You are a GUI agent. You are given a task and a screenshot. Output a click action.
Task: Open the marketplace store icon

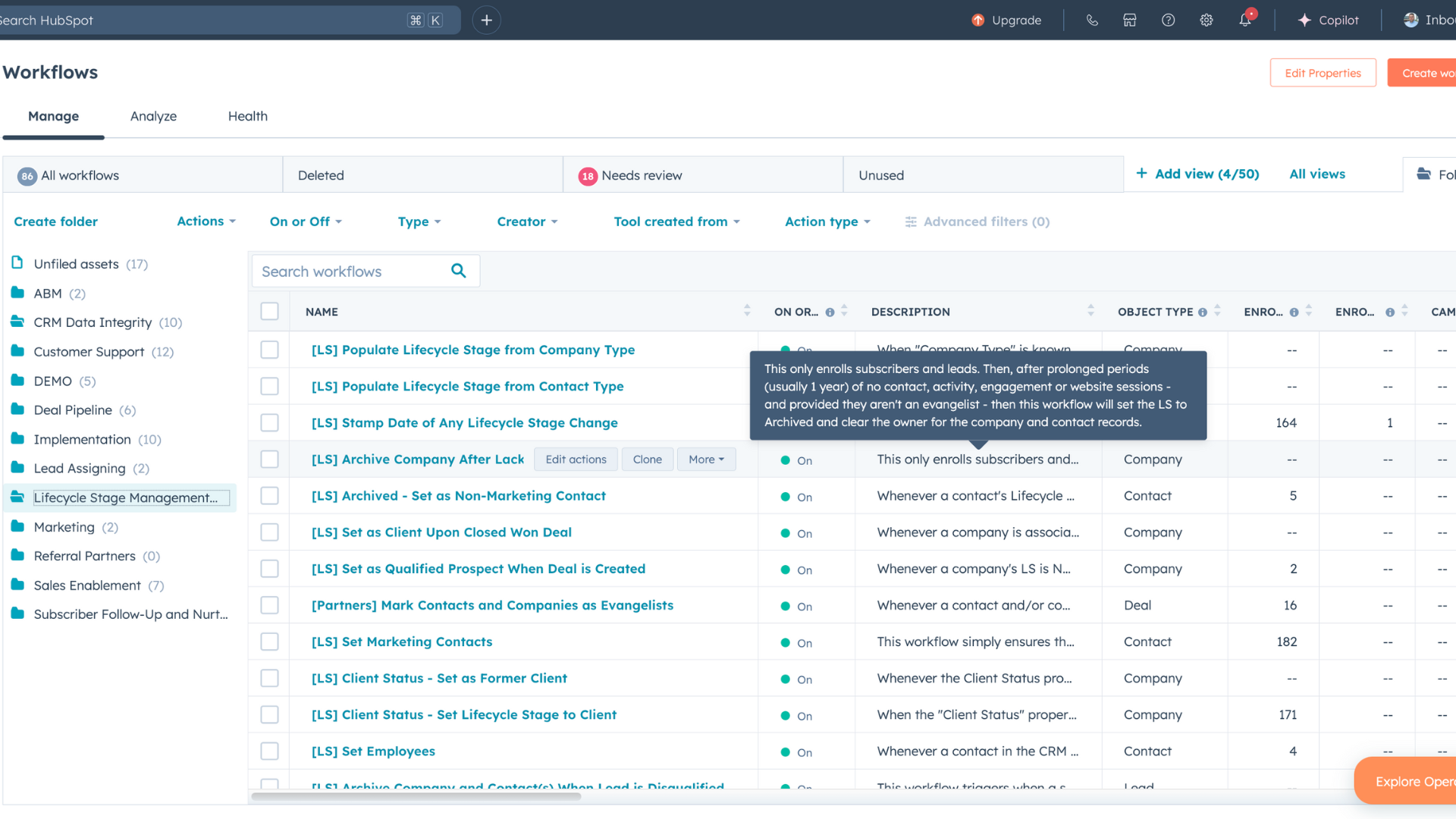(x=1130, y=20)
